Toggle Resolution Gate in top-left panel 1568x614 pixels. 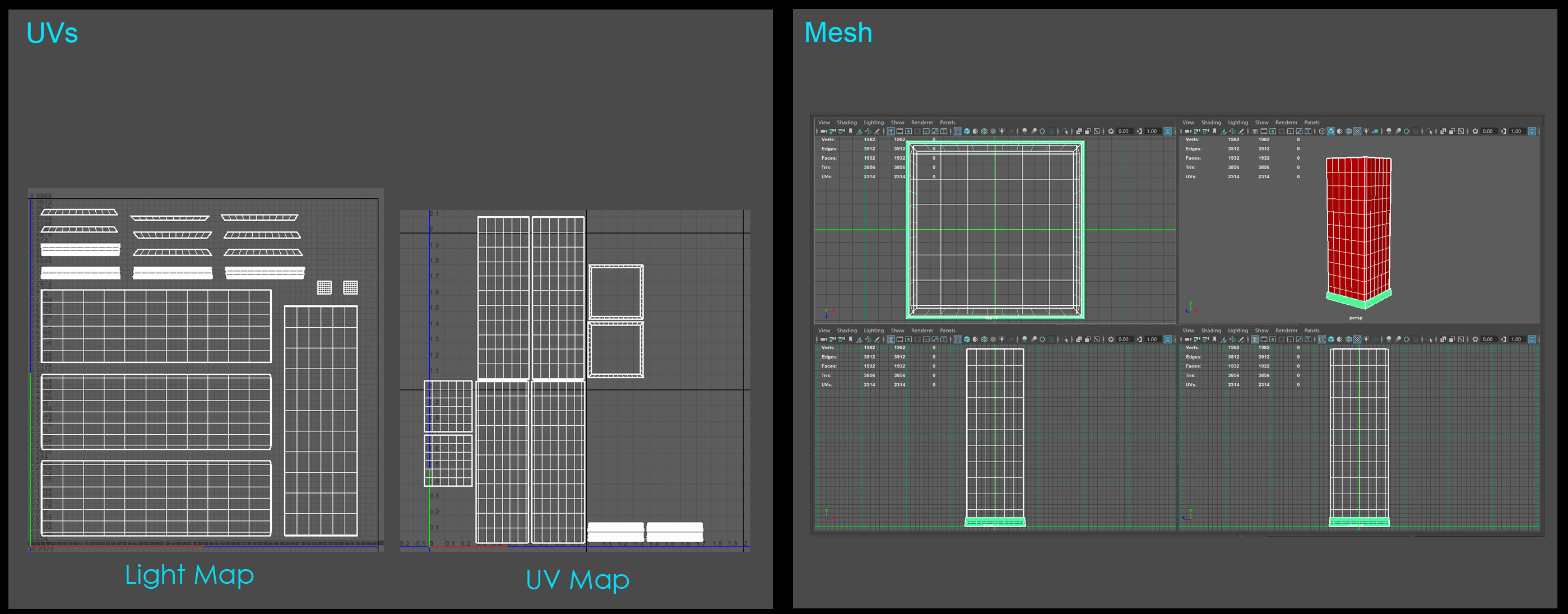point(909,132)
